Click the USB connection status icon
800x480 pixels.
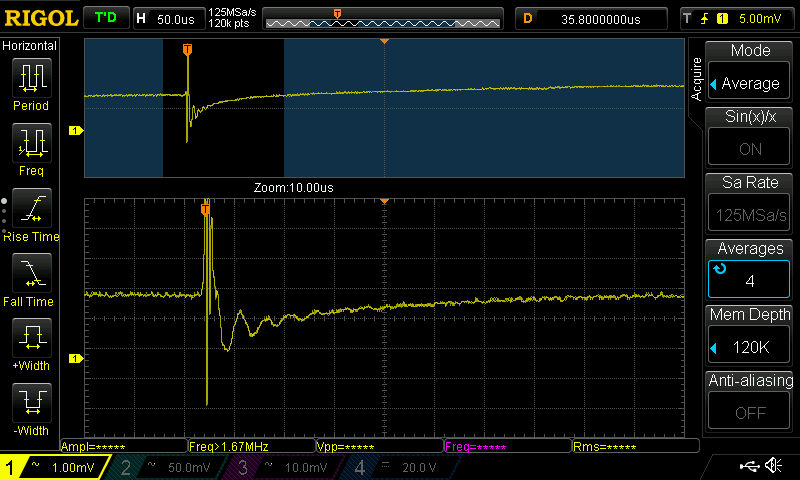pyautogui.click(x=749, y=466)
